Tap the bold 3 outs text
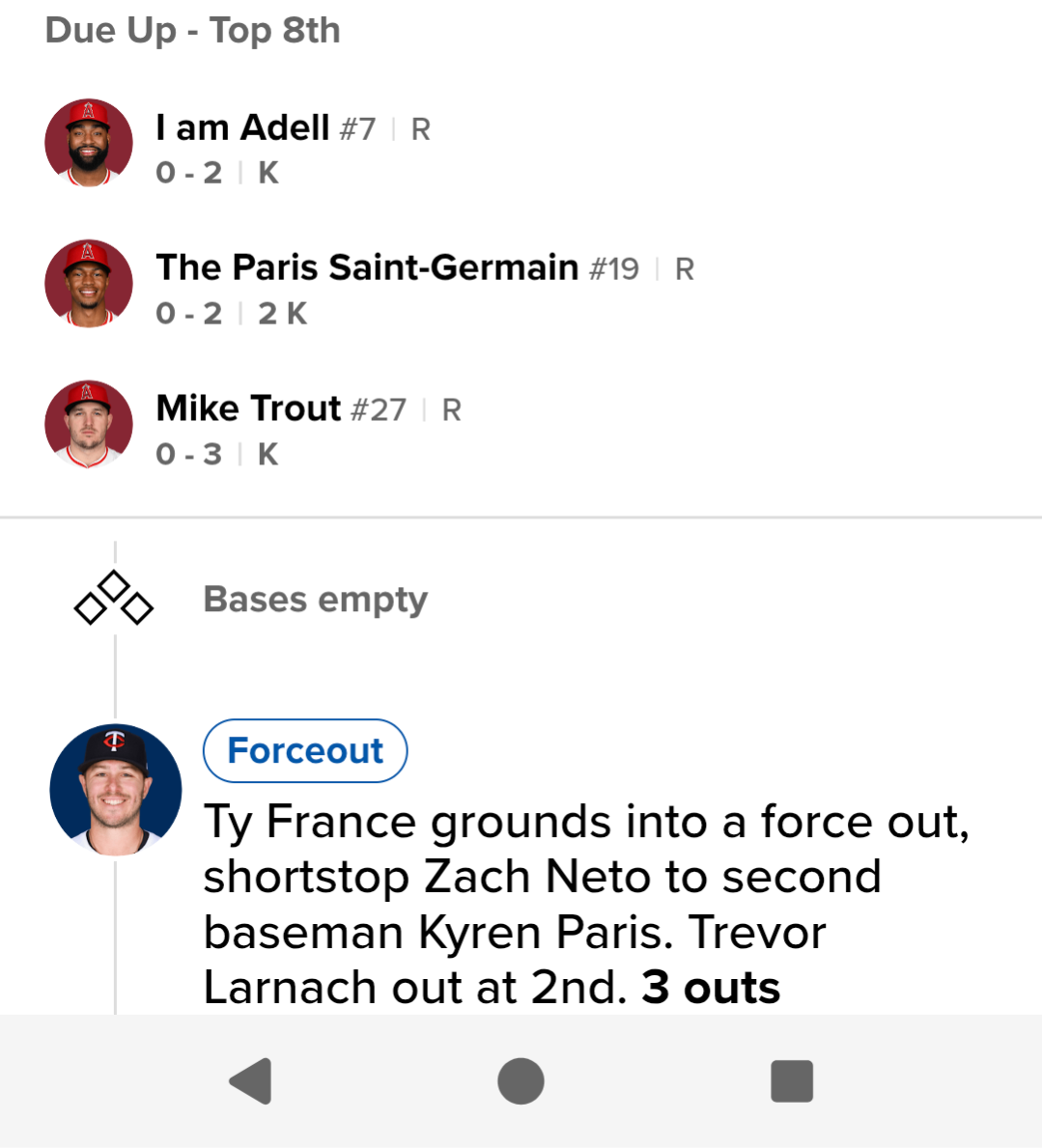Image resolution: width=1042 pixels, height=1148 pixels. (x=711, y=988)
